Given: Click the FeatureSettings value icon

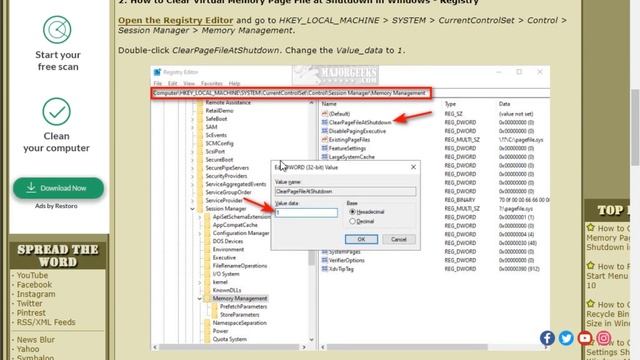Looking at the screenshot, I should coord(324,148).
